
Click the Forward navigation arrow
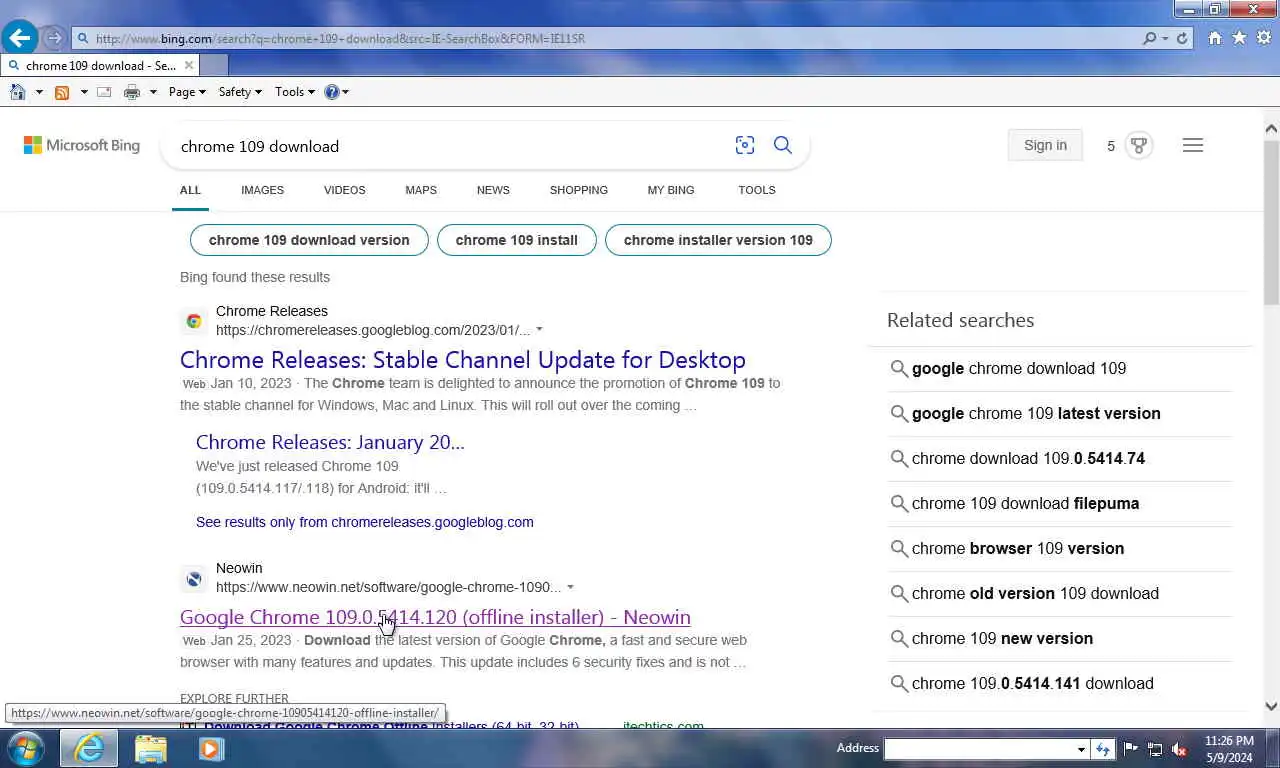click(54, 39)
